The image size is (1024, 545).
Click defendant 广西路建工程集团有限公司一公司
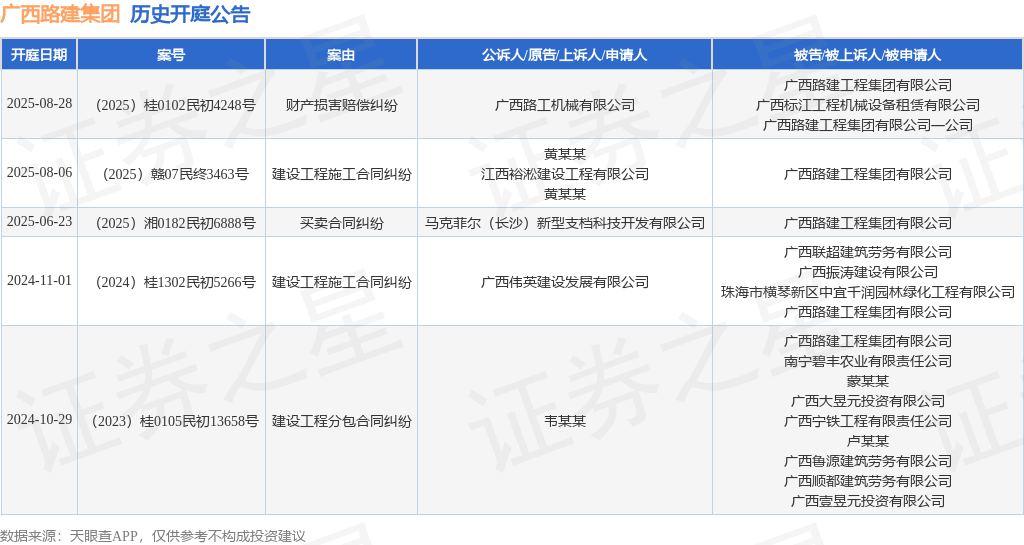tap(868, 125)
